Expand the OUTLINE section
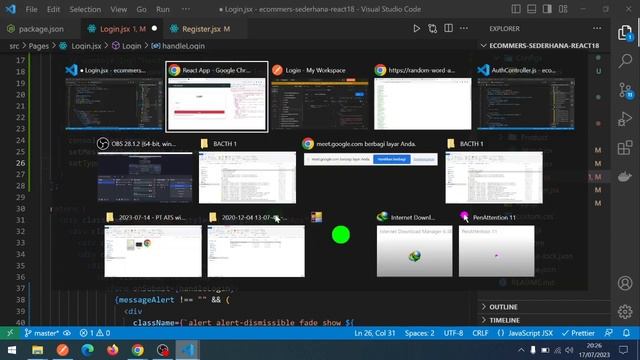 [544, 307]
